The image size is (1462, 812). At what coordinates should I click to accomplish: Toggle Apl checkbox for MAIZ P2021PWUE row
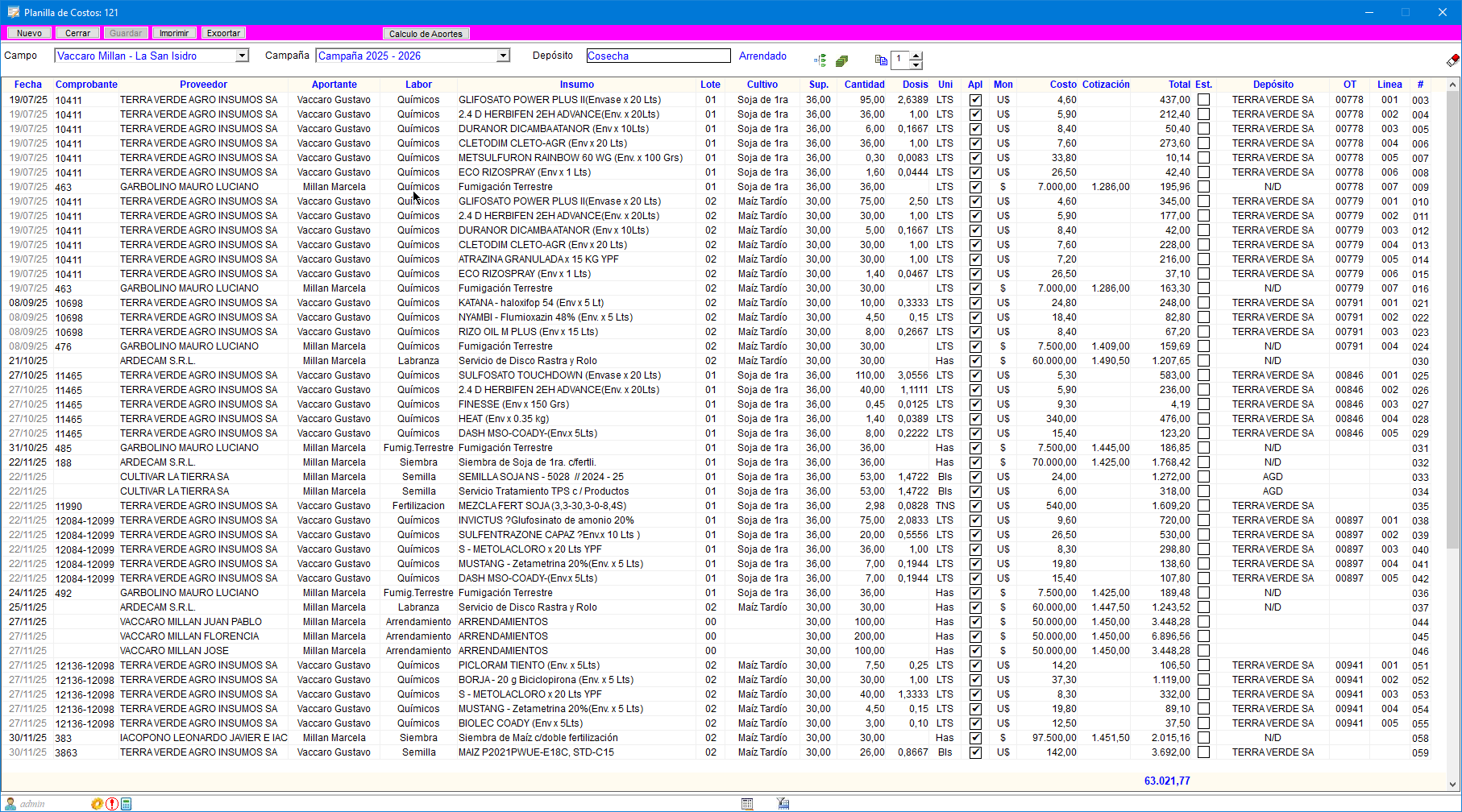pyautogui.click(x=975, y=752)
